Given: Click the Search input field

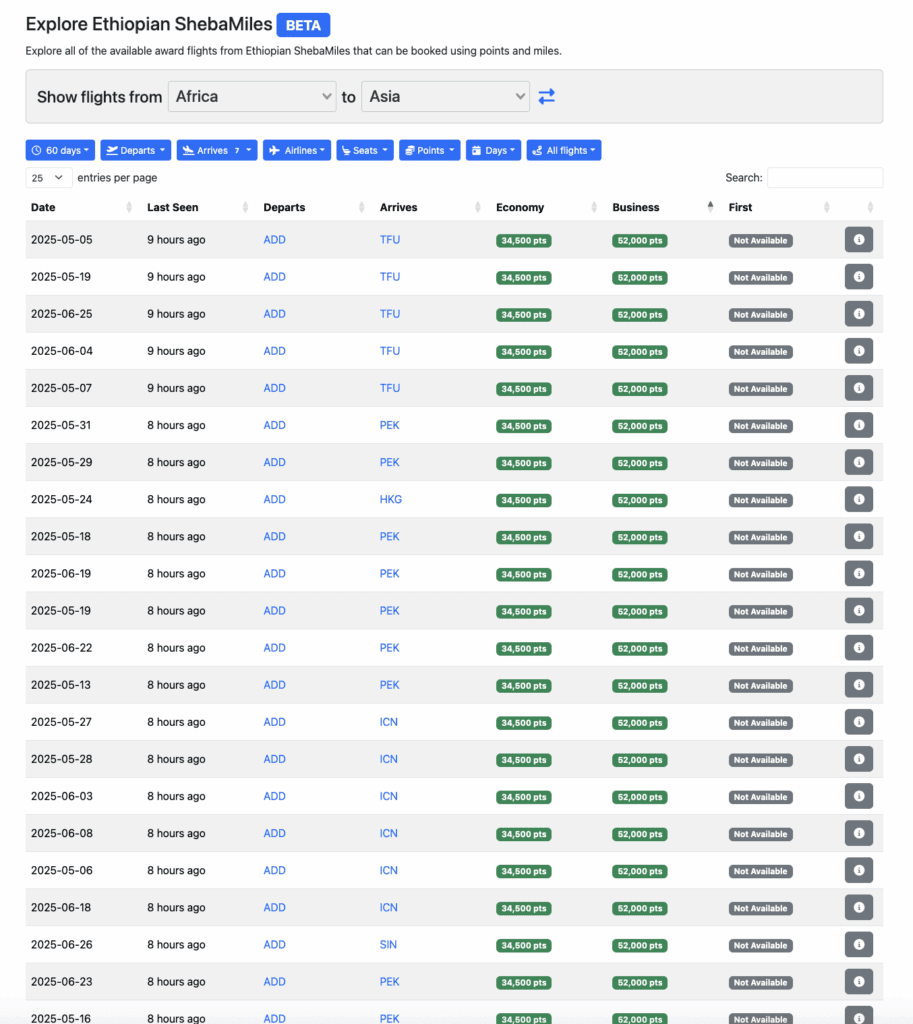Looking at the screenshot, I should point(824,177).
